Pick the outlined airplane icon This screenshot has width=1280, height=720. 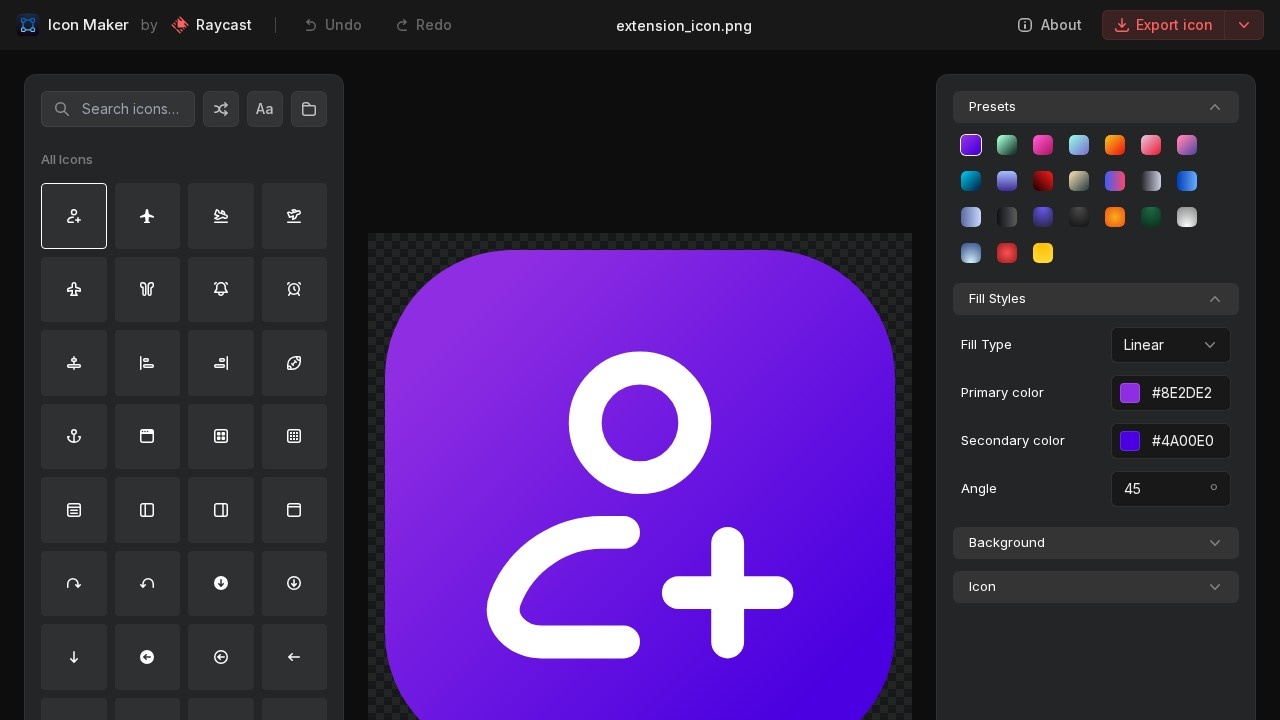point(74,289)
